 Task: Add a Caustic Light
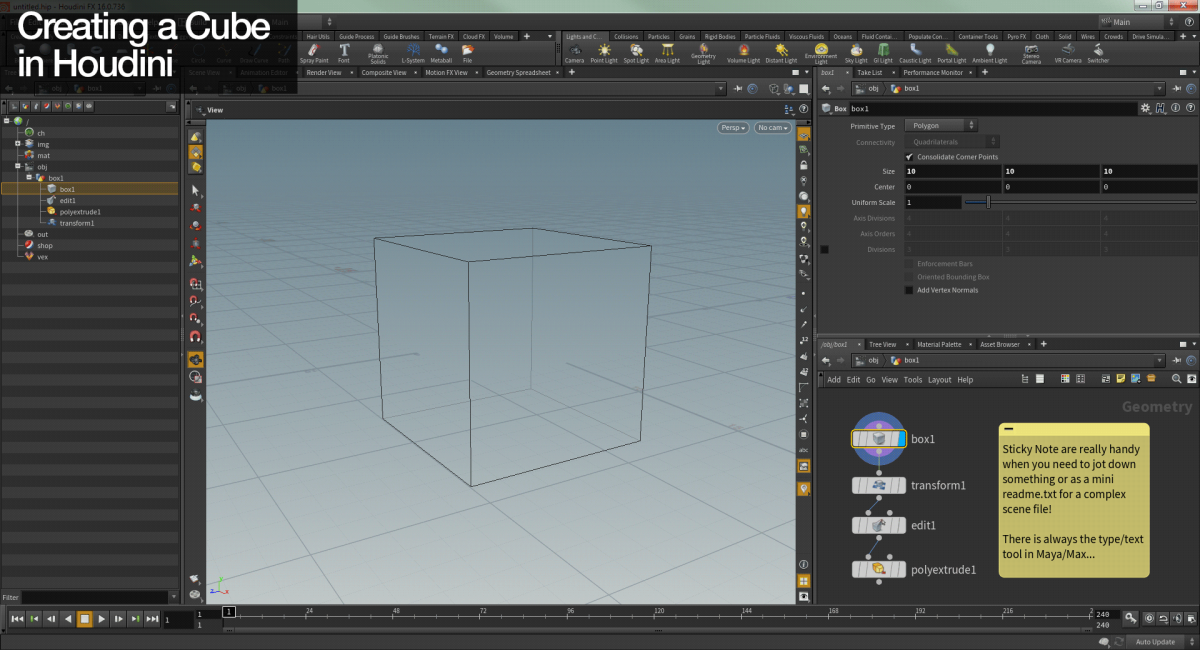915,52
